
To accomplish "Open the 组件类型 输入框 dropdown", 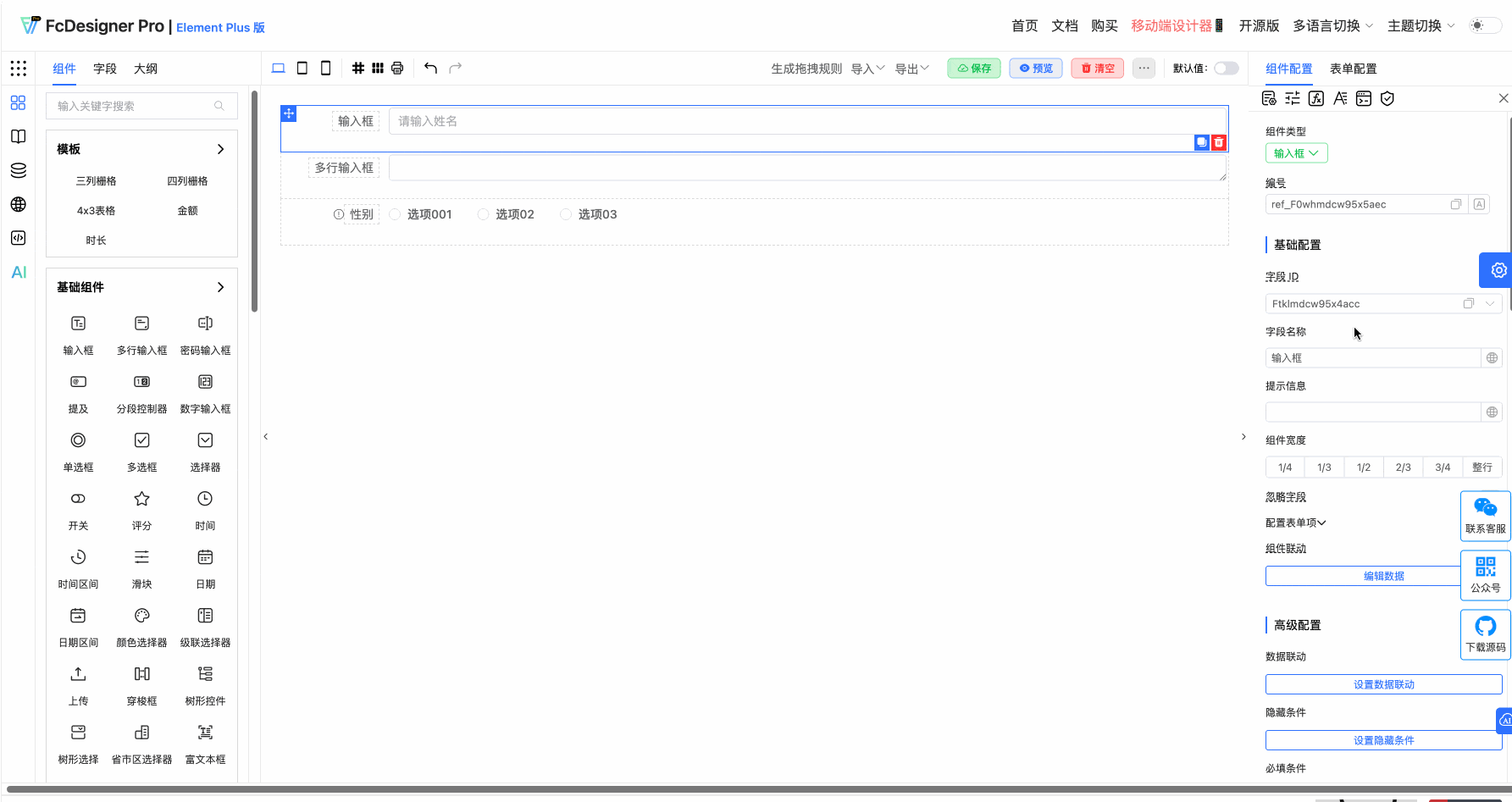I will click(1296, 152).
